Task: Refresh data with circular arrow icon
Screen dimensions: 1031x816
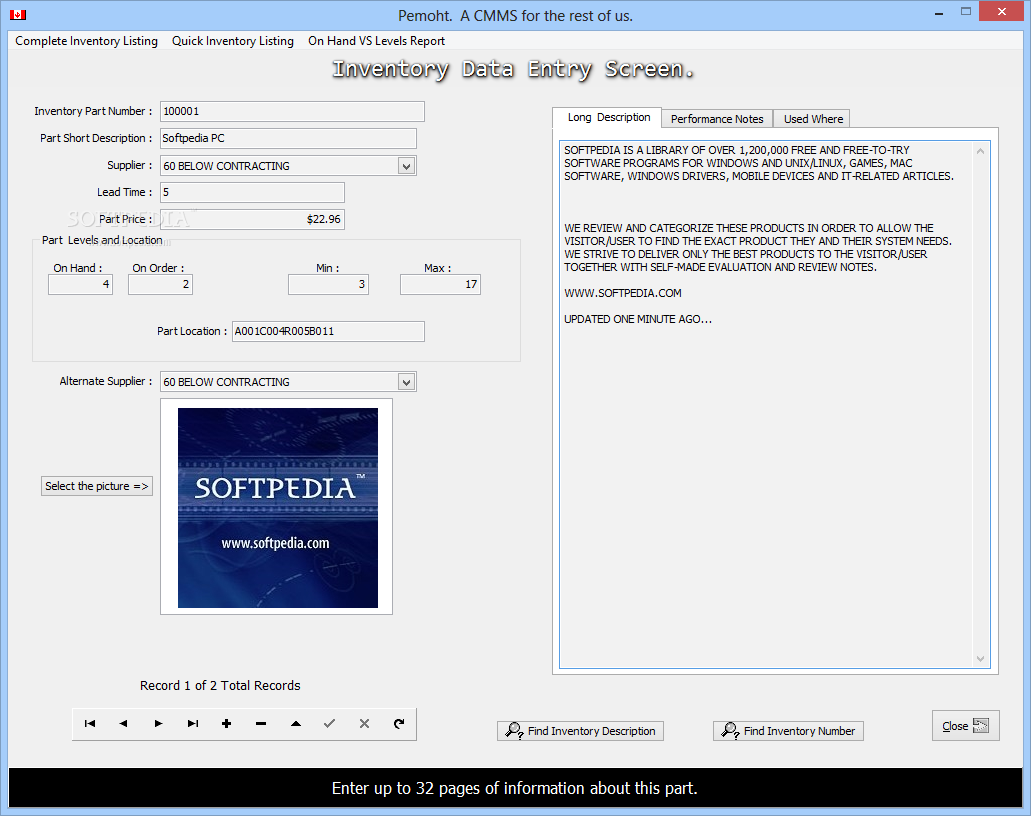Action: pyautogui.click(x=398, y=723)
